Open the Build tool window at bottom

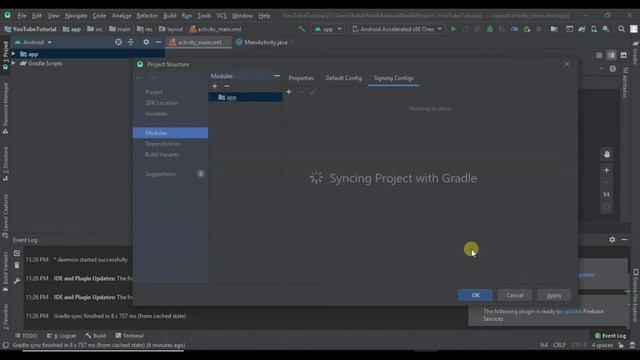point(96,336)
